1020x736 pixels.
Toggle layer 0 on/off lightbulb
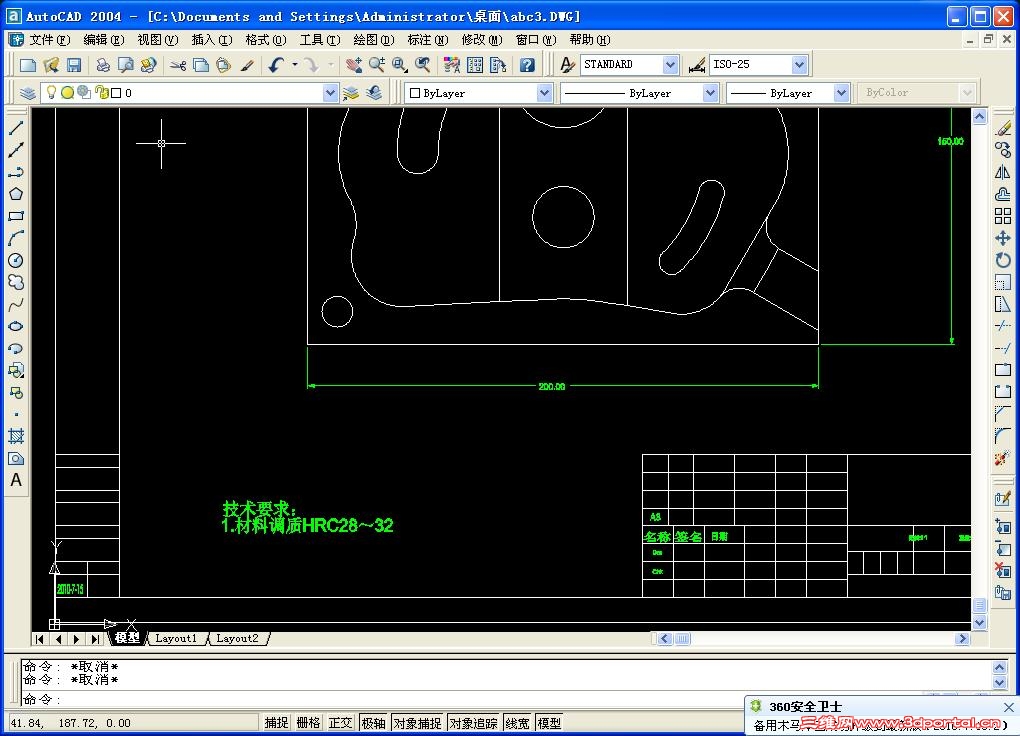pos(51,92)
